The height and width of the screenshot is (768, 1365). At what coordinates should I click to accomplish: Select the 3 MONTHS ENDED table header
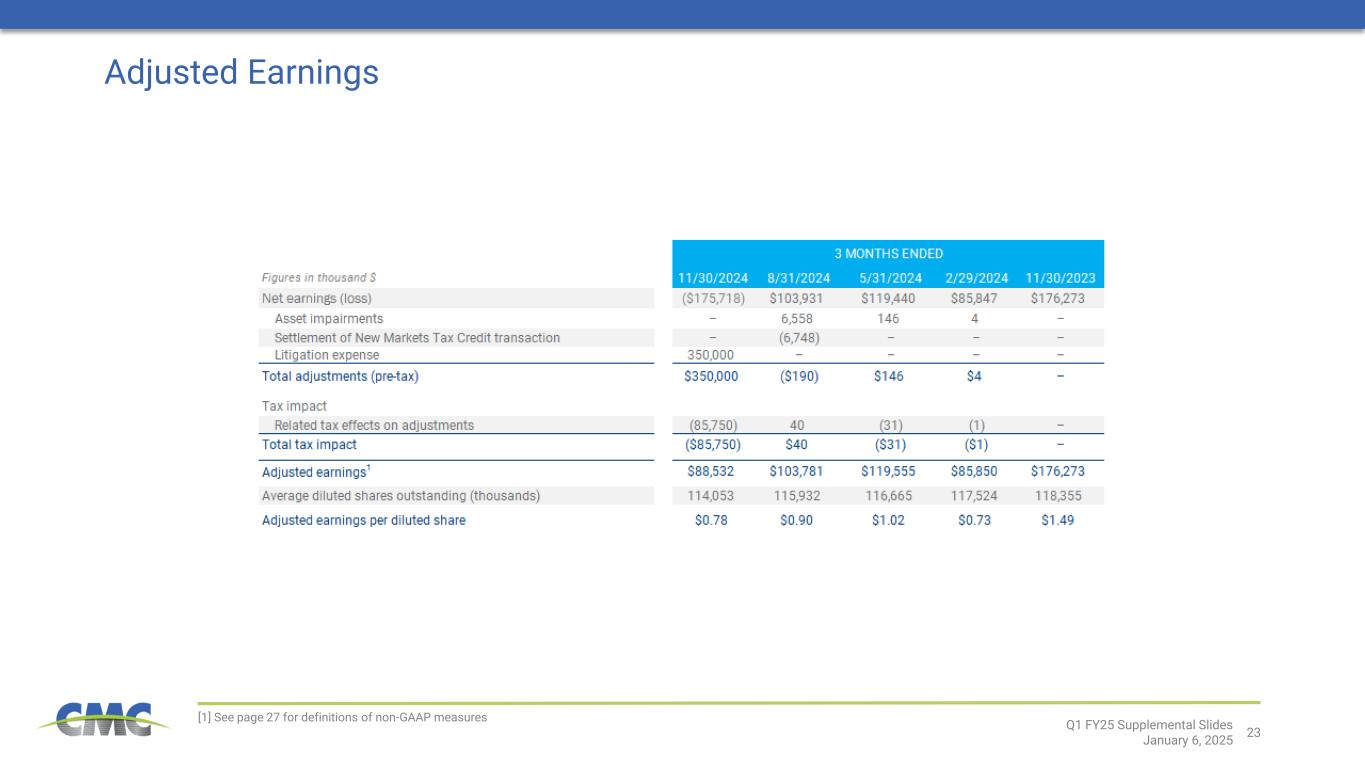pos(888,253)
